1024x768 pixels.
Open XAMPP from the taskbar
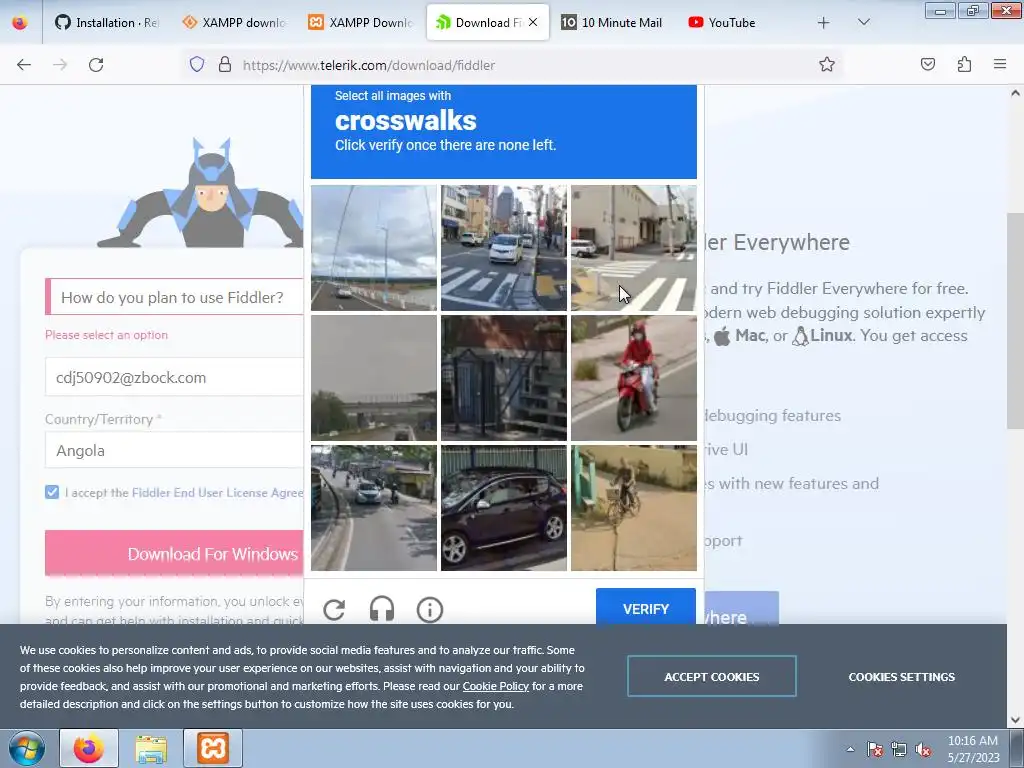tap(213, 748)
